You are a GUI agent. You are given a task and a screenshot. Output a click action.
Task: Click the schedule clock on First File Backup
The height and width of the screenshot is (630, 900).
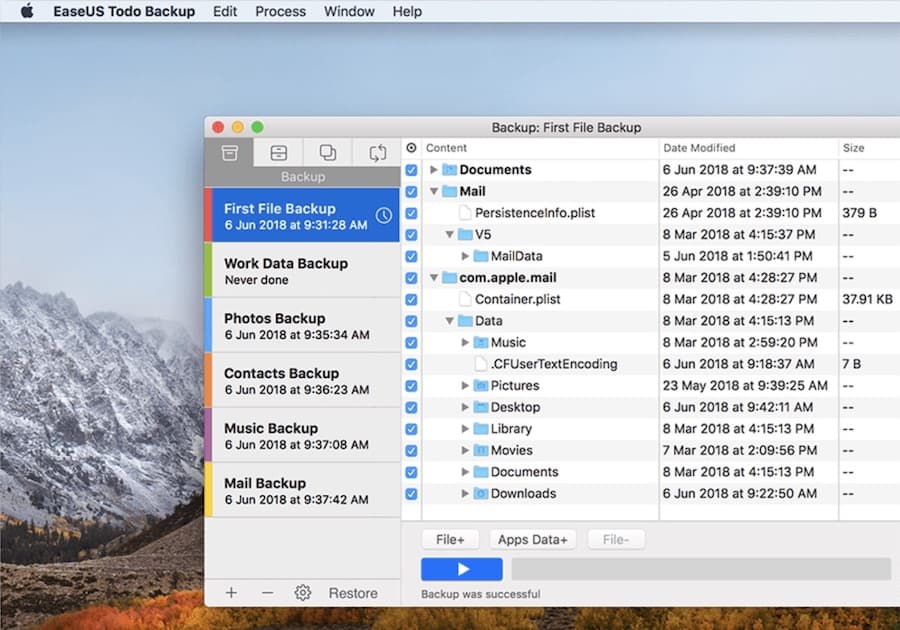tap(383, 214)
